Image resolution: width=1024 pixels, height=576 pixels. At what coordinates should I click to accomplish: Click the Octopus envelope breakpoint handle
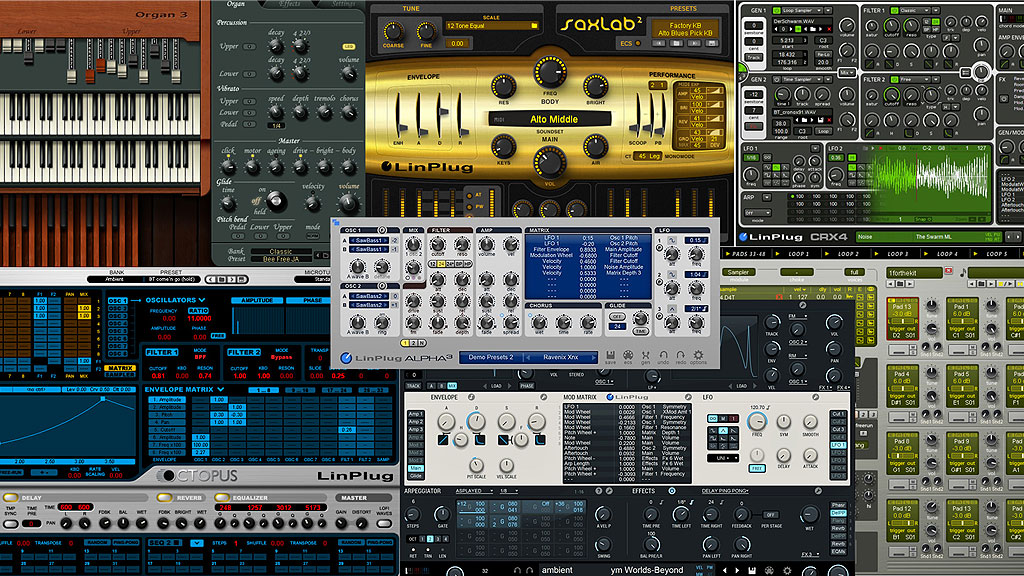pyautogui.click(x=102, y=398)
